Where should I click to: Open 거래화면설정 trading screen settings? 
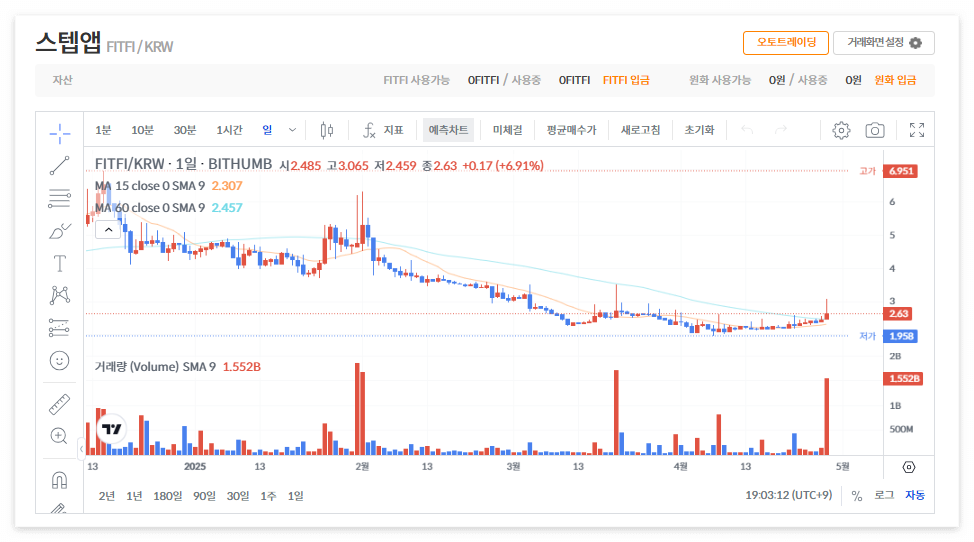(883, 43)
